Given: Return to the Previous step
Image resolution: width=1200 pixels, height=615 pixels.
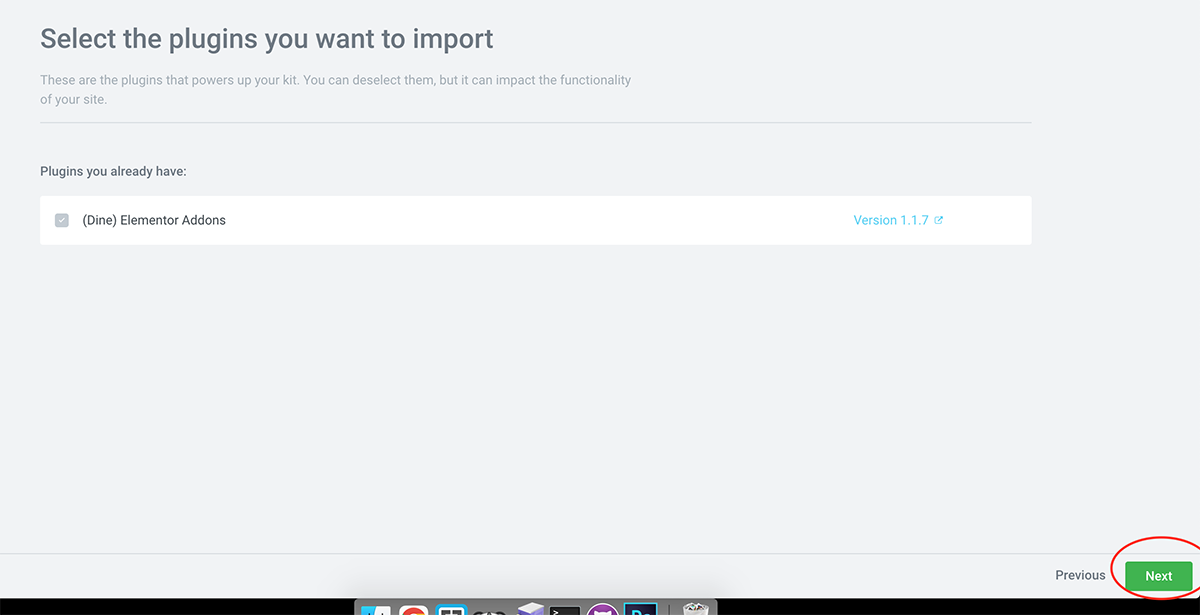Looking at the screenshot, I should pos(1080,576).
